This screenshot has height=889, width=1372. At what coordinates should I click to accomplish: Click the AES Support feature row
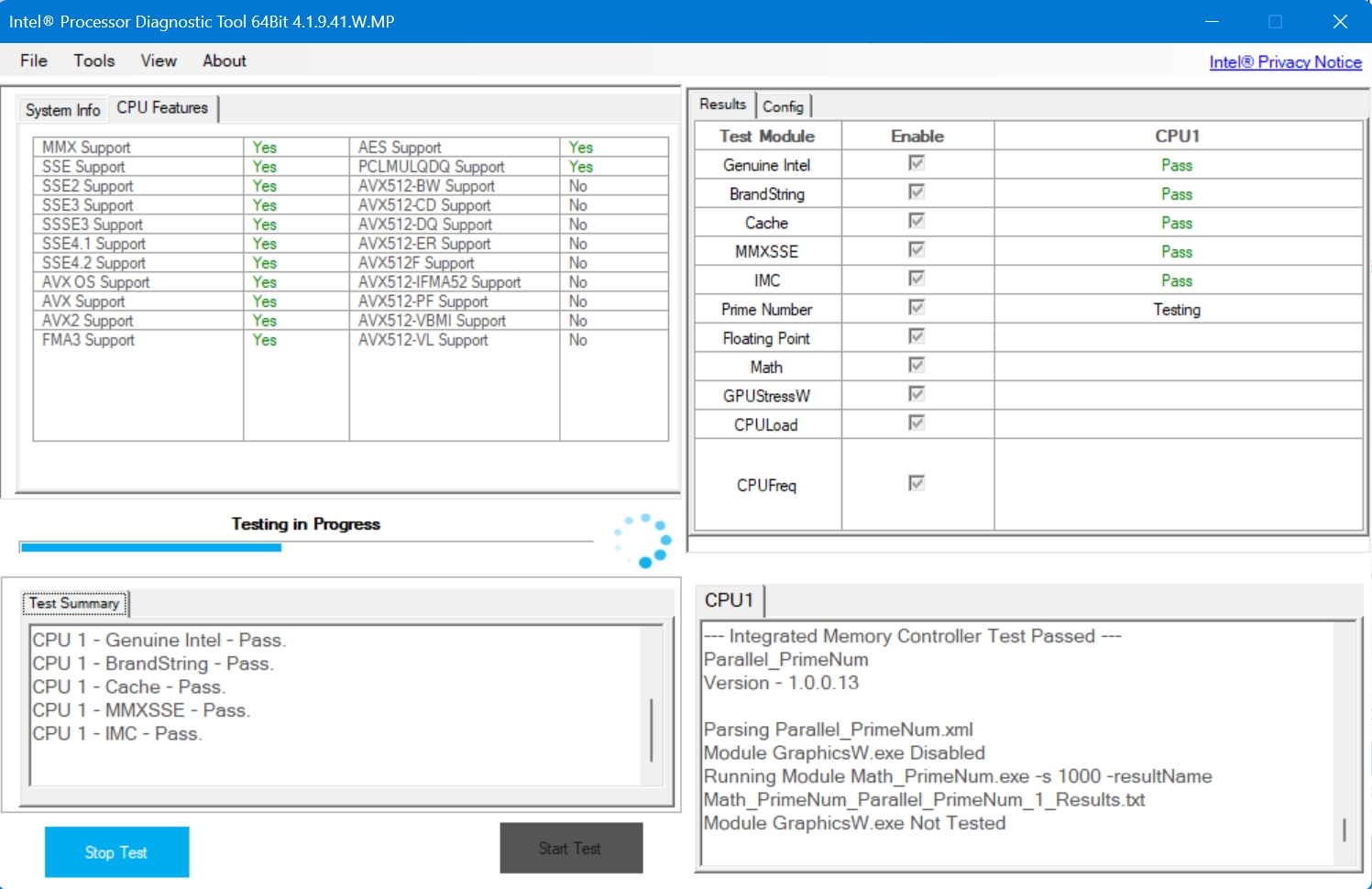(509, 148)
